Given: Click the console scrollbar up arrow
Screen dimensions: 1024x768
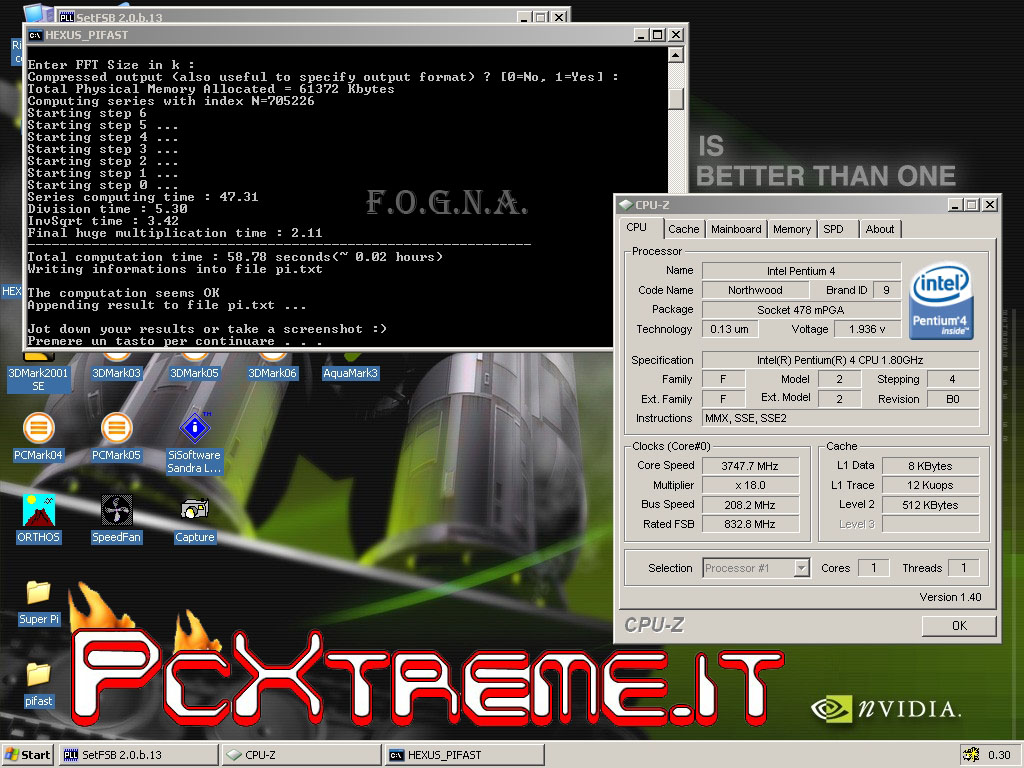Looking at the screenshot, I should 676,55.
